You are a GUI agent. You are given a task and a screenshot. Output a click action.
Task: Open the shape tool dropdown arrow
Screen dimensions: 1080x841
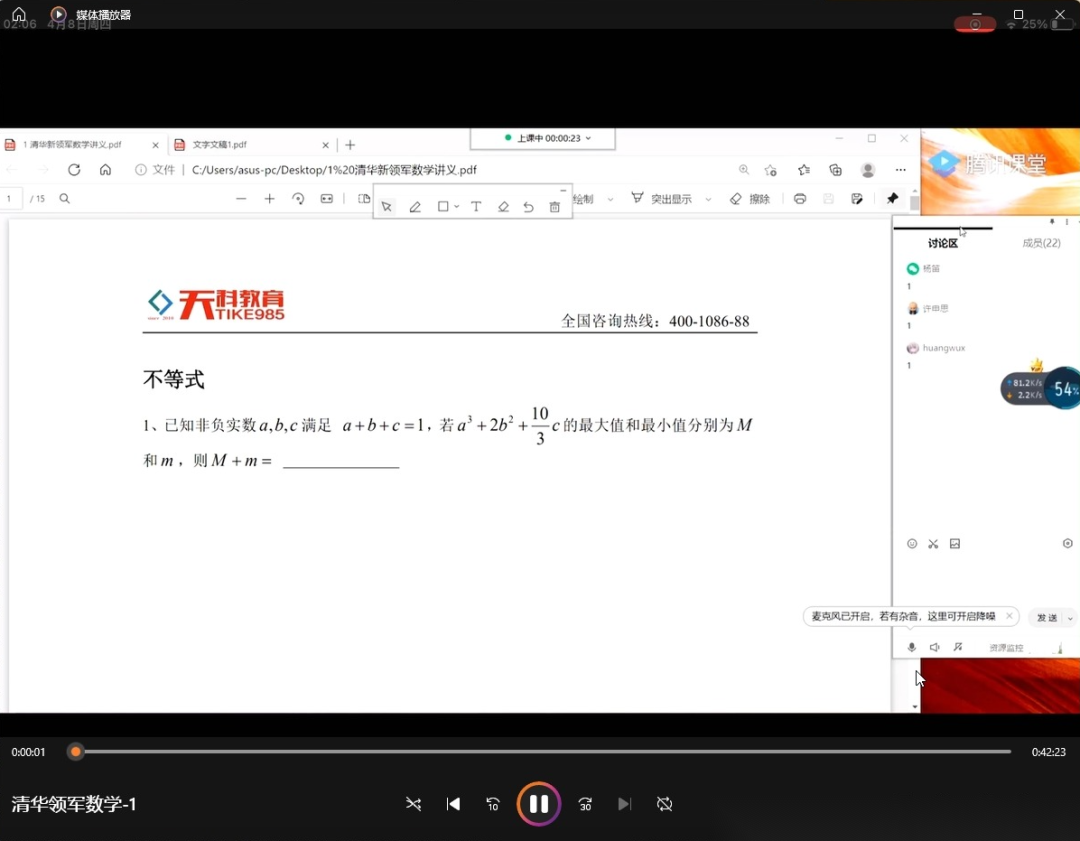tap(457, 207)
